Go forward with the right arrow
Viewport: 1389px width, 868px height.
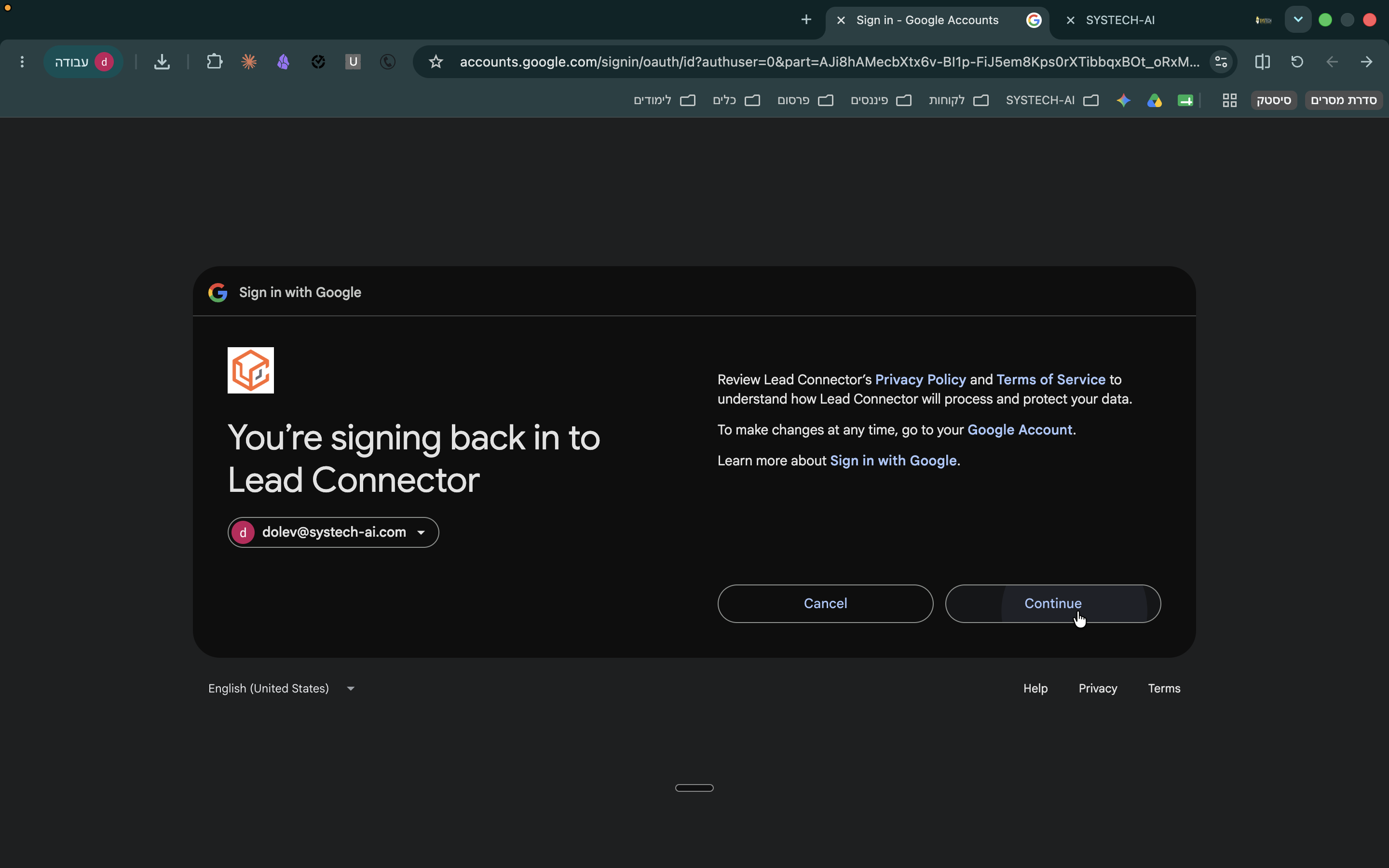pos(1367,61)
